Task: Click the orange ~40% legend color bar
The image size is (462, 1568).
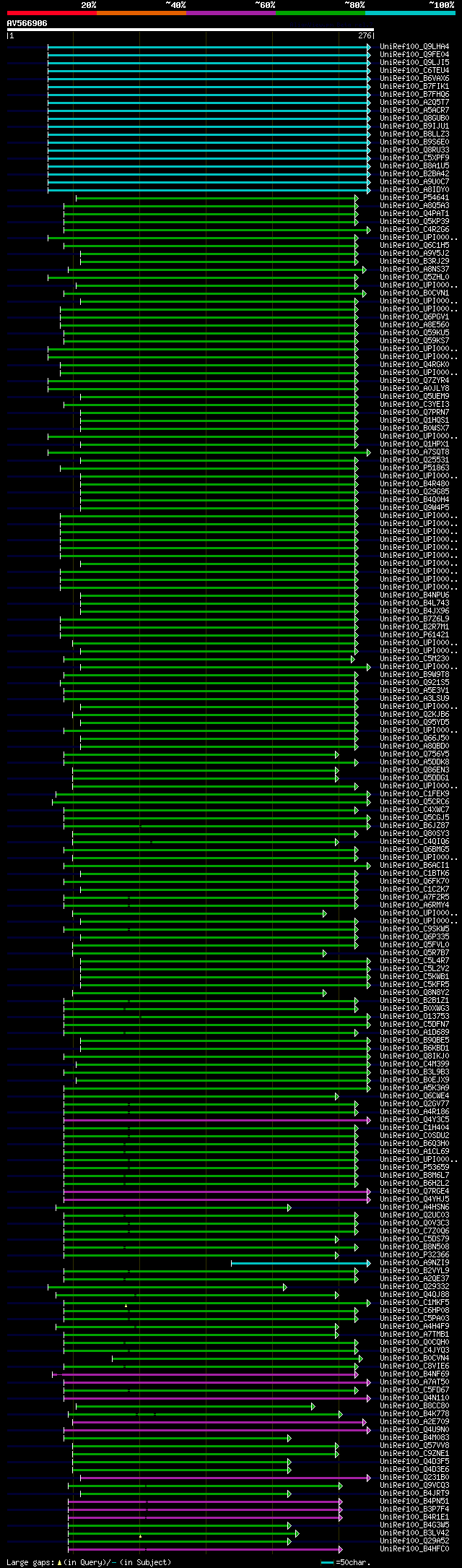Action: coord(141,13)
